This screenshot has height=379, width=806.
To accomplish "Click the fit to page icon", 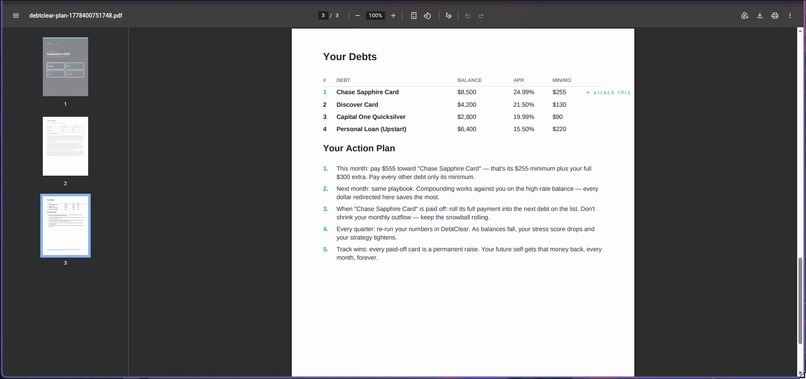I will coord(414,15).
